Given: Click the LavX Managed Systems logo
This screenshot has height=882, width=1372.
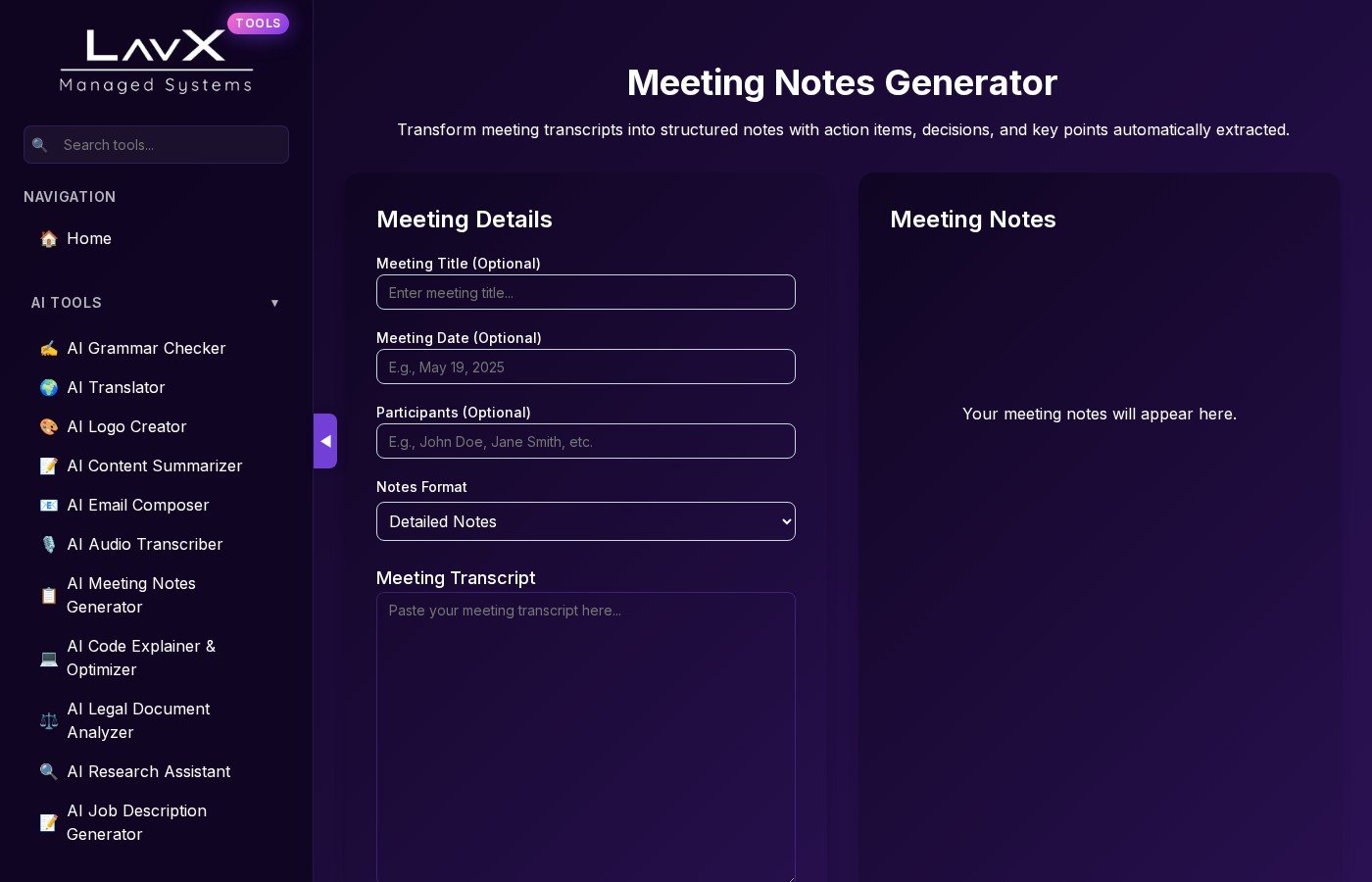Looking at the screenshot, I should [156, 61].
